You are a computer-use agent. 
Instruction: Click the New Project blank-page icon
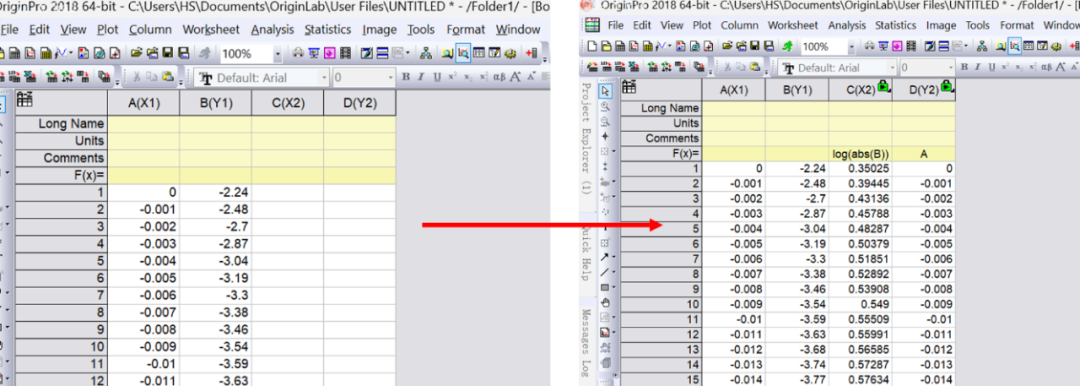point(592,46)
